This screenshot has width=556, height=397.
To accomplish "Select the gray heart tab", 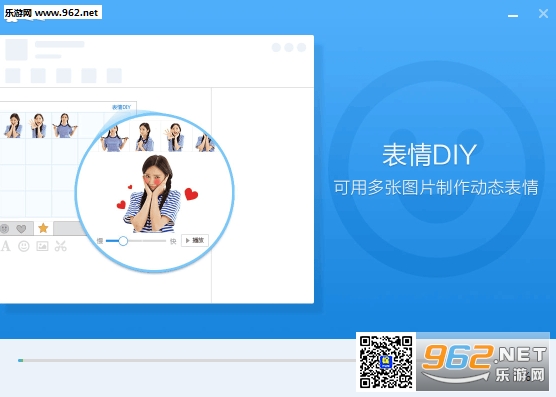I will [21, 229].
